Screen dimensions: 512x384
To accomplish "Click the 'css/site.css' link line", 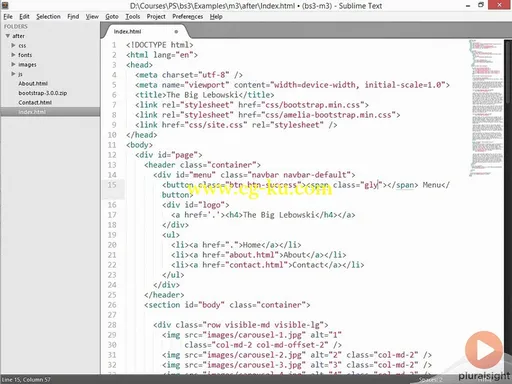I will (x=236, y=125).
